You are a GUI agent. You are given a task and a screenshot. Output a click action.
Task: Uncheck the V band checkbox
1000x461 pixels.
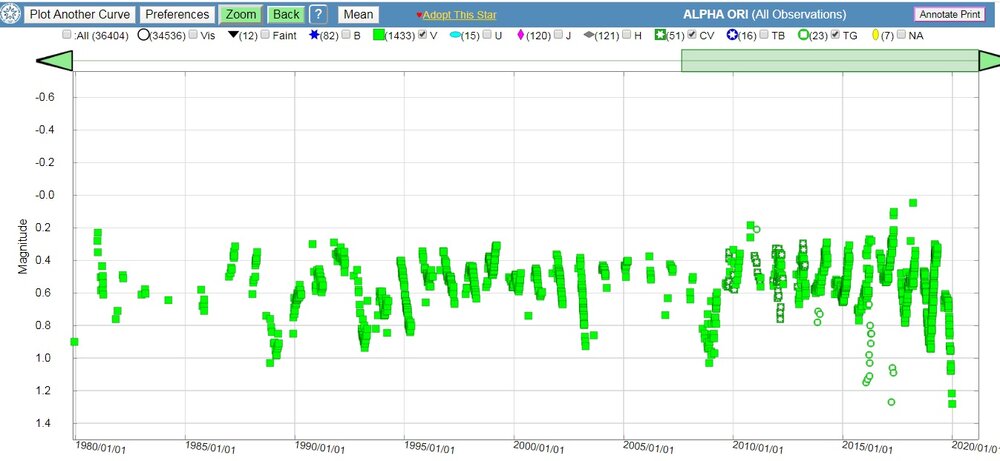pyautogui.click(x=423, y=35)
